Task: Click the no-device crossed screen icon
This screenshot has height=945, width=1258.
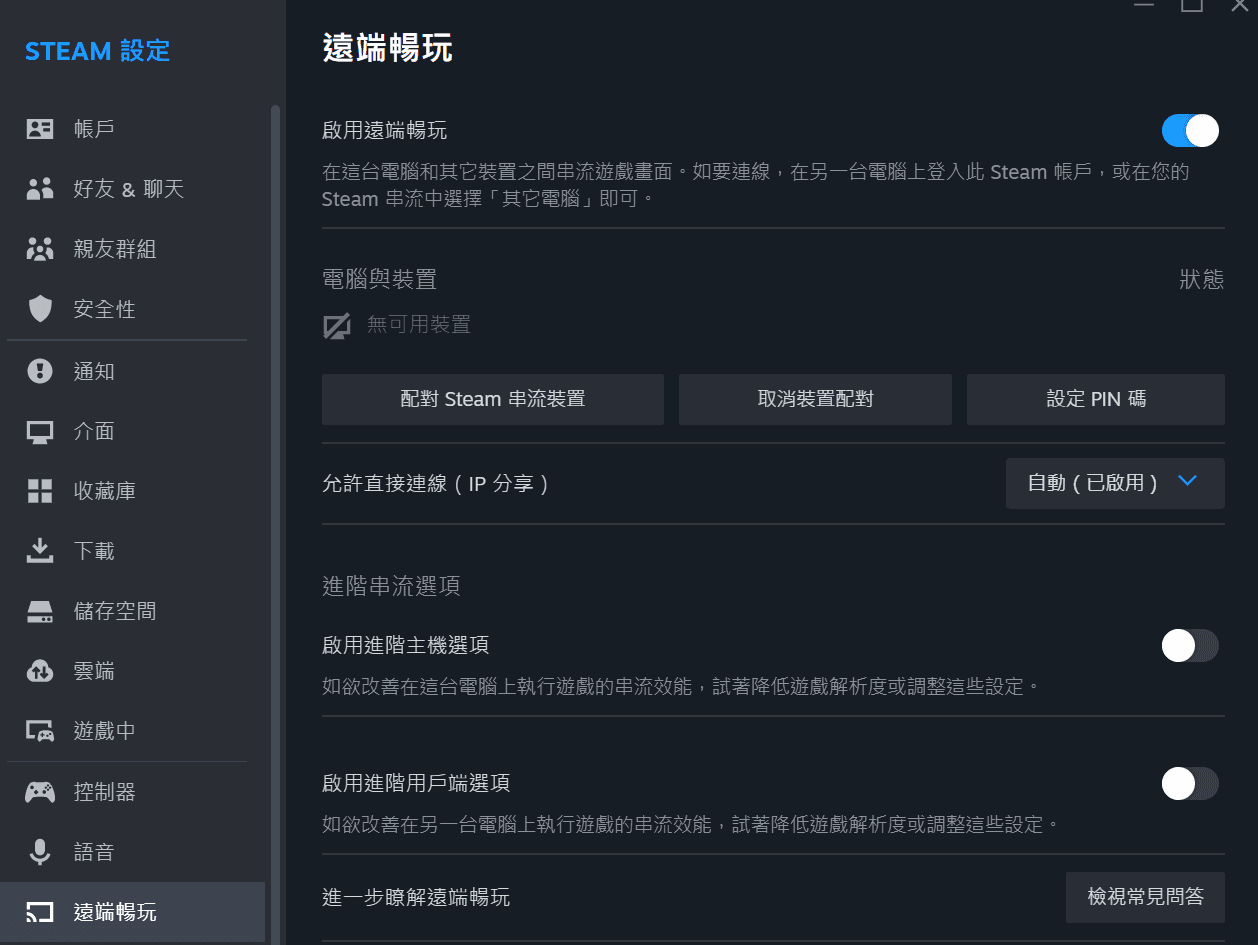Action: pyautogui.click(x=337, y=325)
